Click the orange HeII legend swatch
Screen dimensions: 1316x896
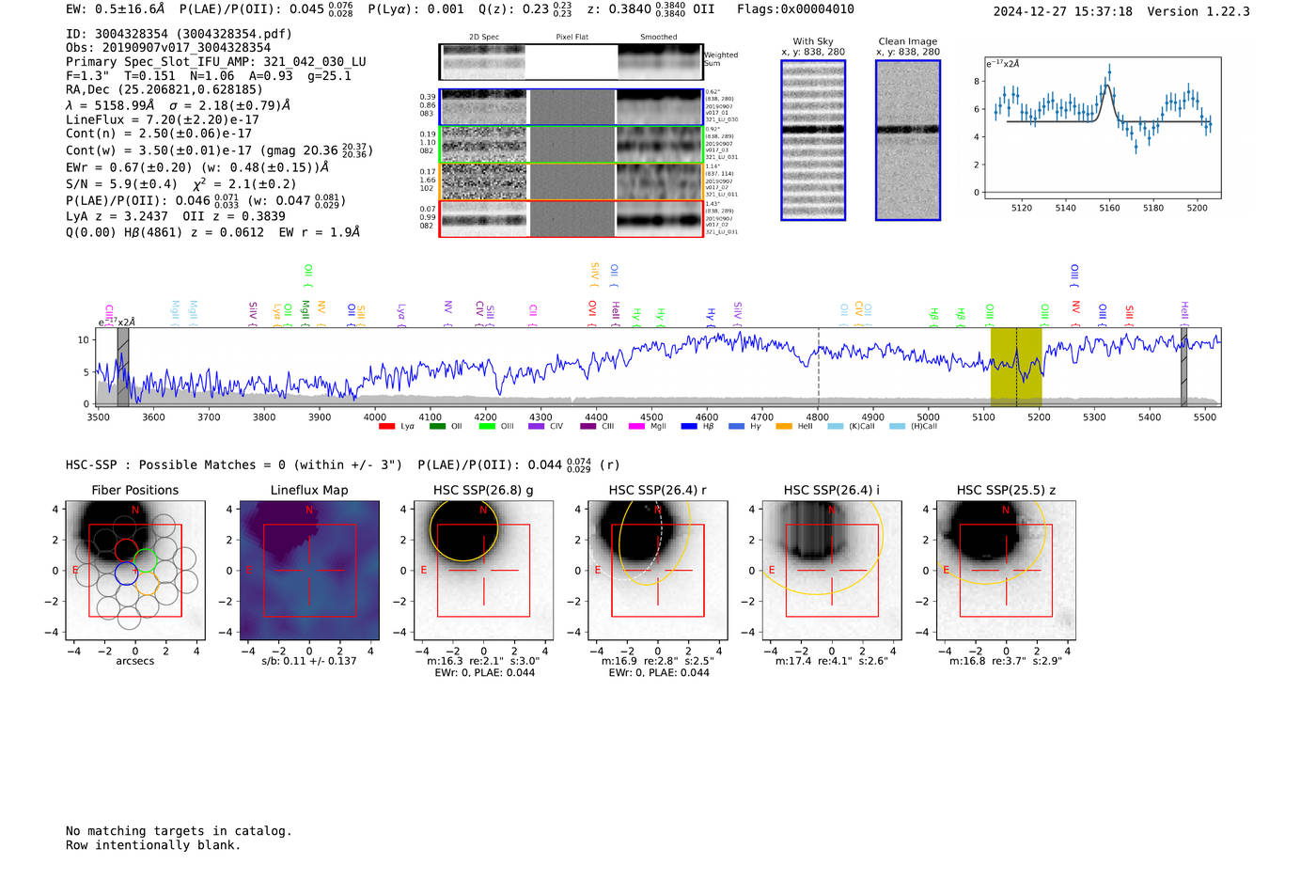point(784,427)
